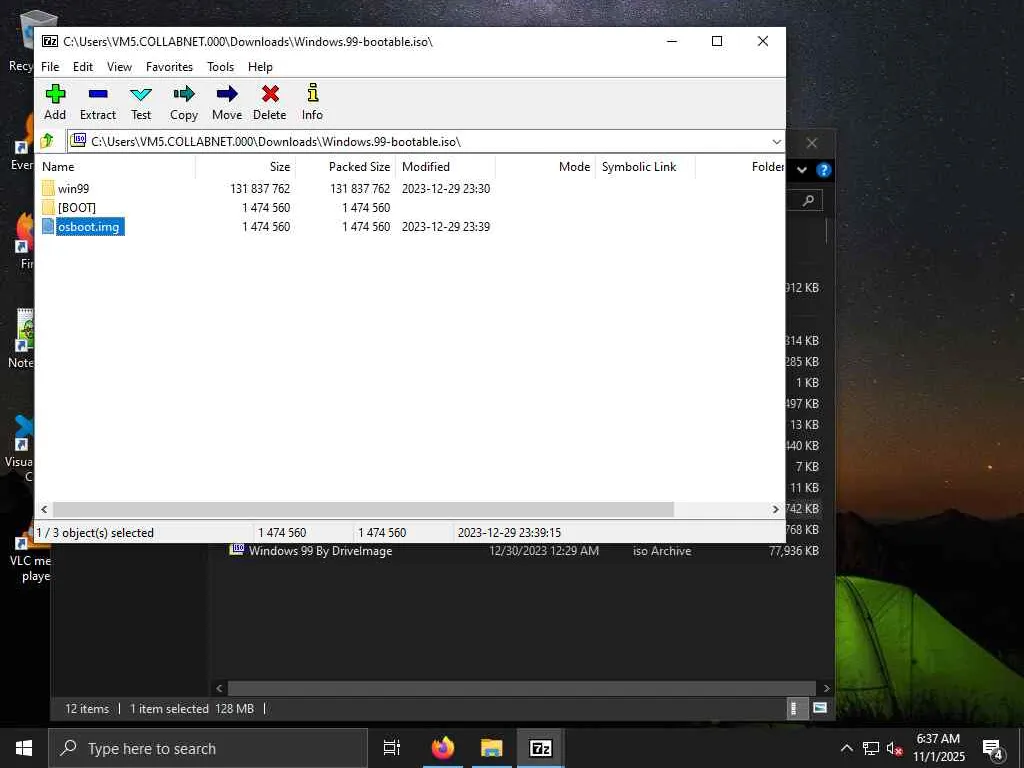Click the 131 837 762 size cell
1024x768 pixels.
click(x=260, y=188)
